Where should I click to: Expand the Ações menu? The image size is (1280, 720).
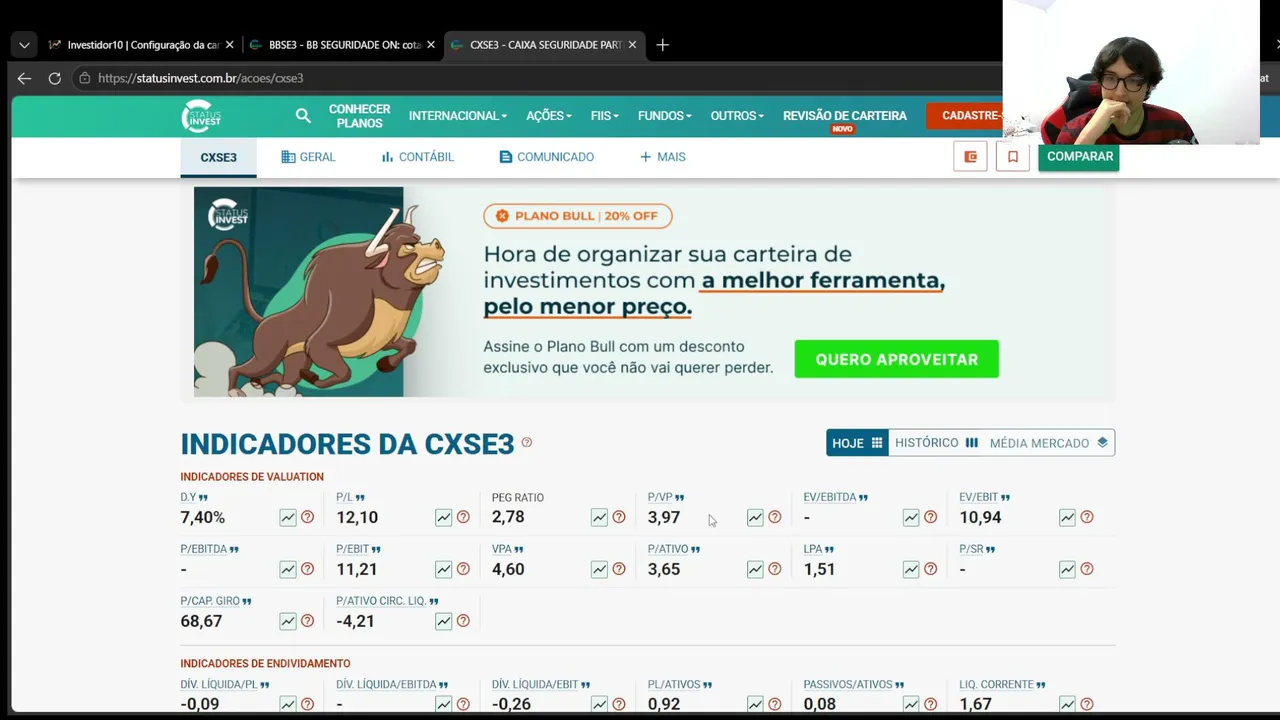pyautogui.click(x=549, y=116)
